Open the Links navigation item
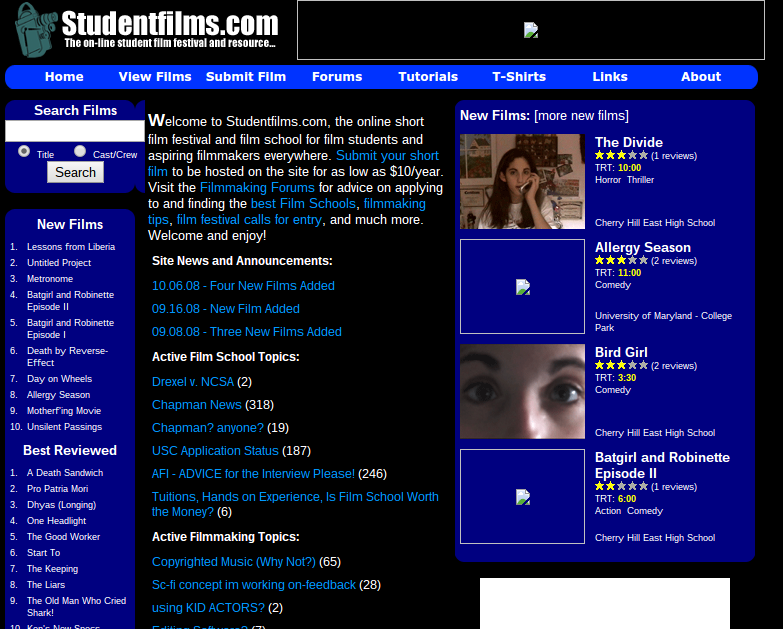The height and width of the screenshot is (629, 783). [x=610, y=77]
